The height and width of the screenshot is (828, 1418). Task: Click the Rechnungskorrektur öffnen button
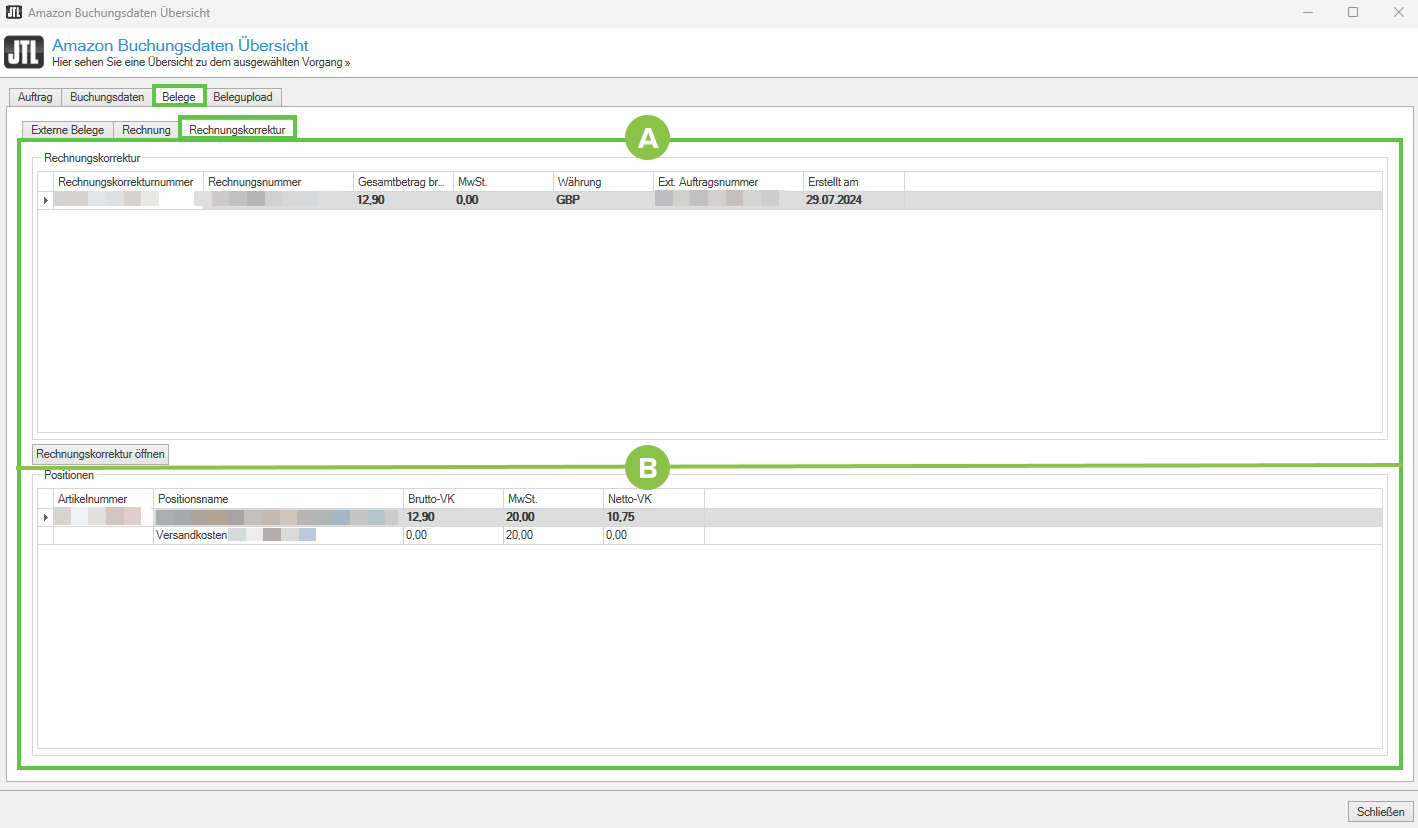click(x=101, y=454)
